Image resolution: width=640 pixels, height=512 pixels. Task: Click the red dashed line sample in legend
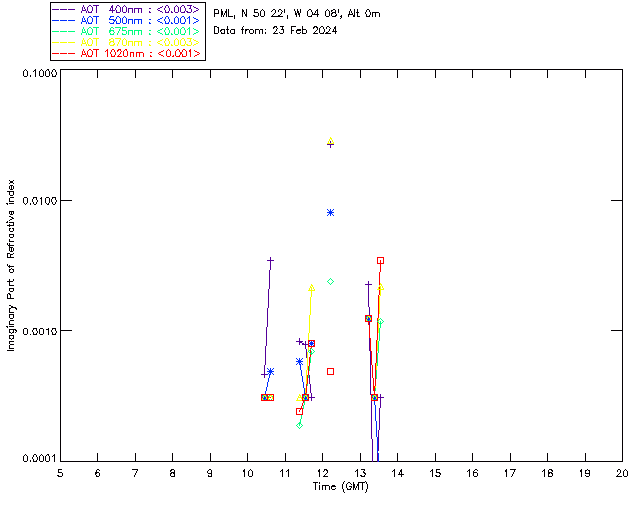tap(64, 53)
